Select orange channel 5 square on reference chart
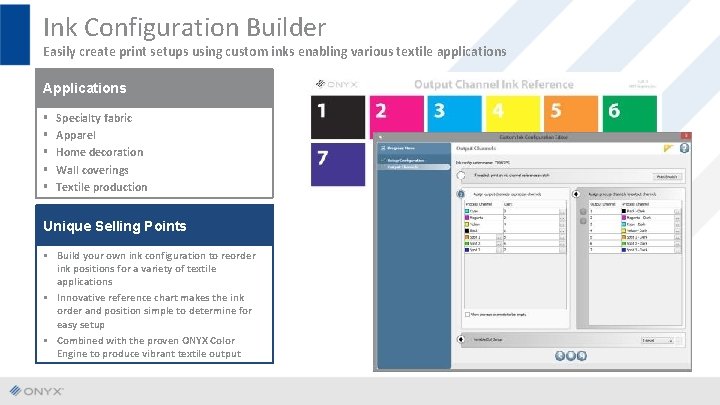The image size is (720, 405). pos(571,114)
